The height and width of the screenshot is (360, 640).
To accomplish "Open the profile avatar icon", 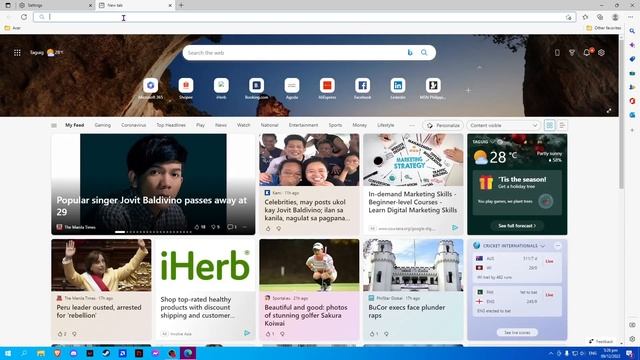I will pos(615,17).
